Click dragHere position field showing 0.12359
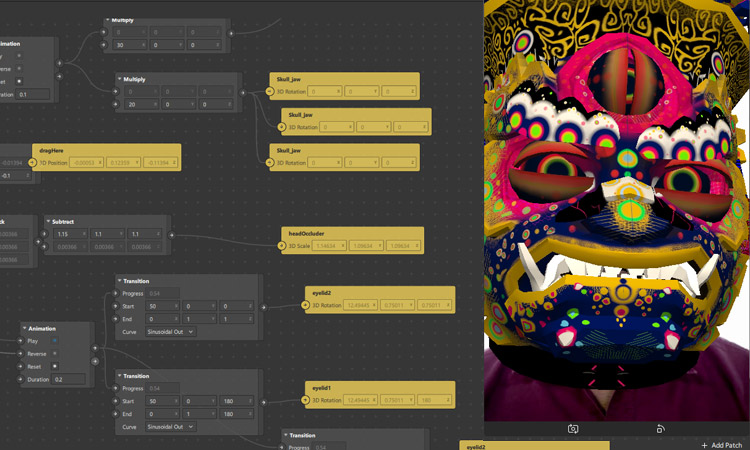This screenshot has width=750, height=450. coord(123,163)
